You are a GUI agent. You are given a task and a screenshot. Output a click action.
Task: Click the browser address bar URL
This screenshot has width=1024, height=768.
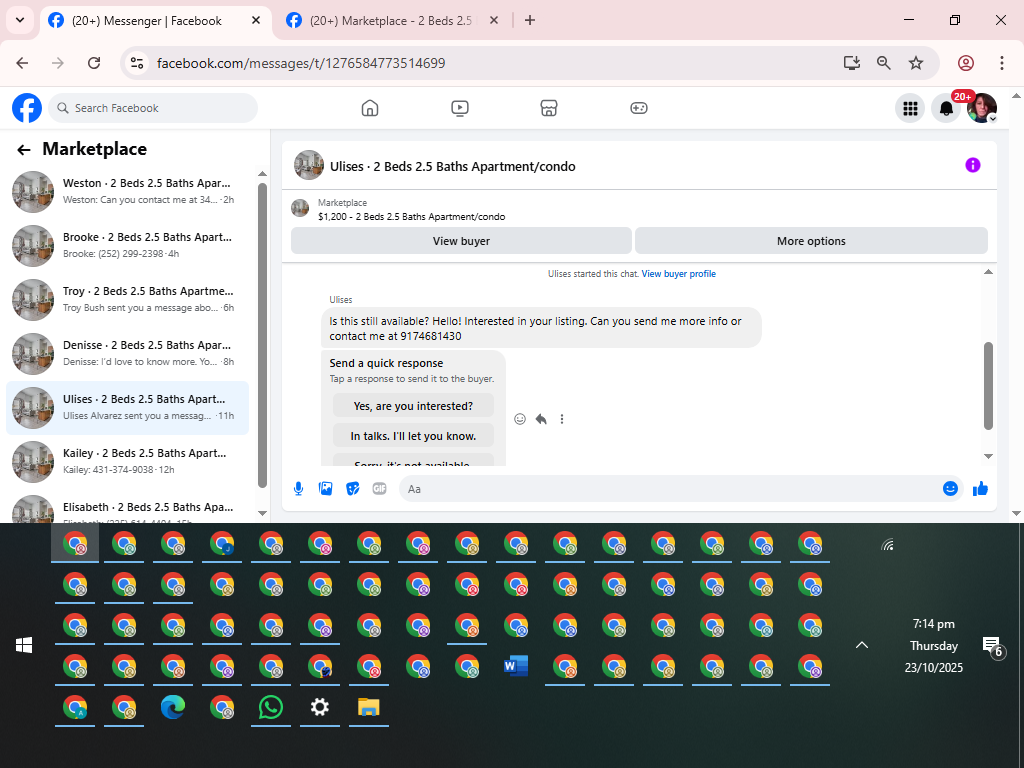[301, 63]
